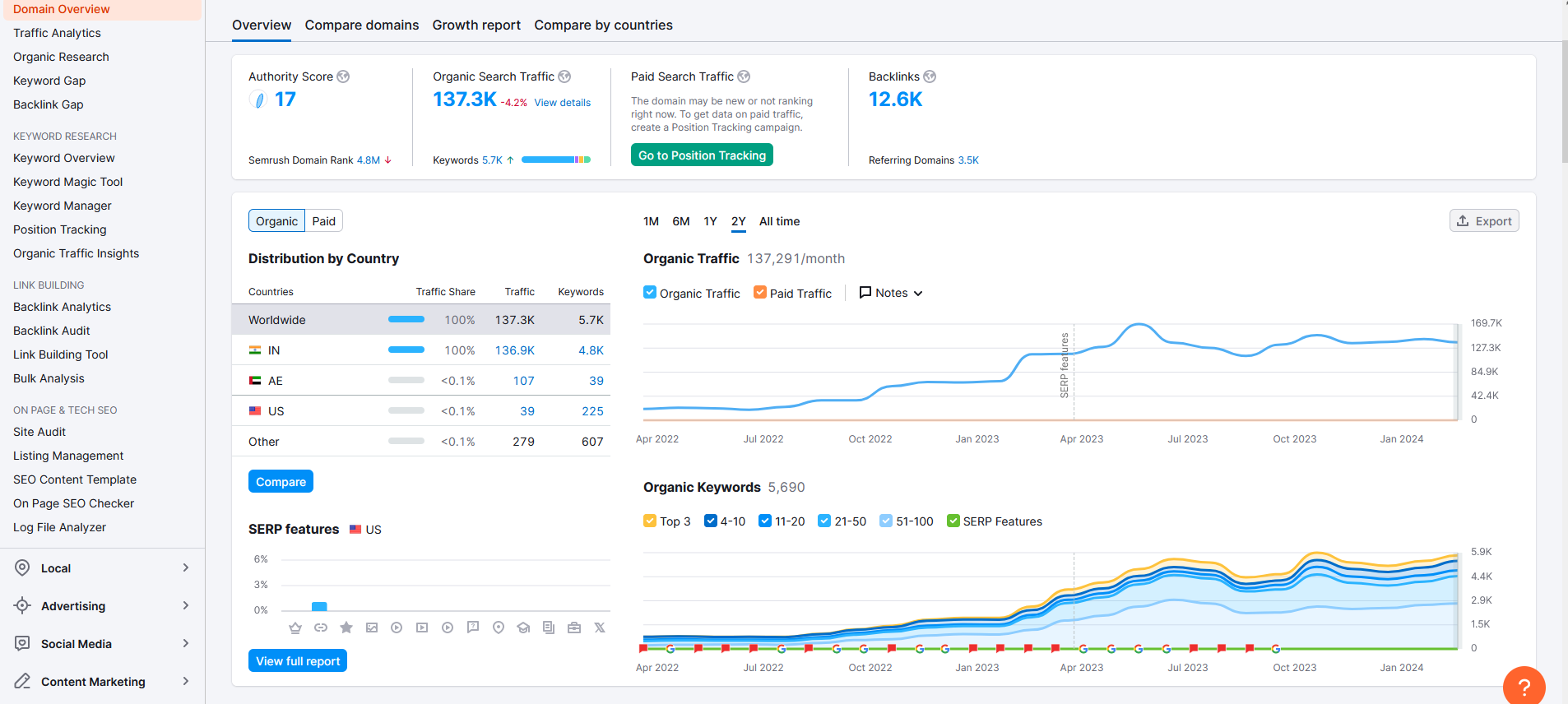Viewport: 1568px width, 704px height.
Task: Toggle the 21-50 keywords checkbox
Action: 824,521
